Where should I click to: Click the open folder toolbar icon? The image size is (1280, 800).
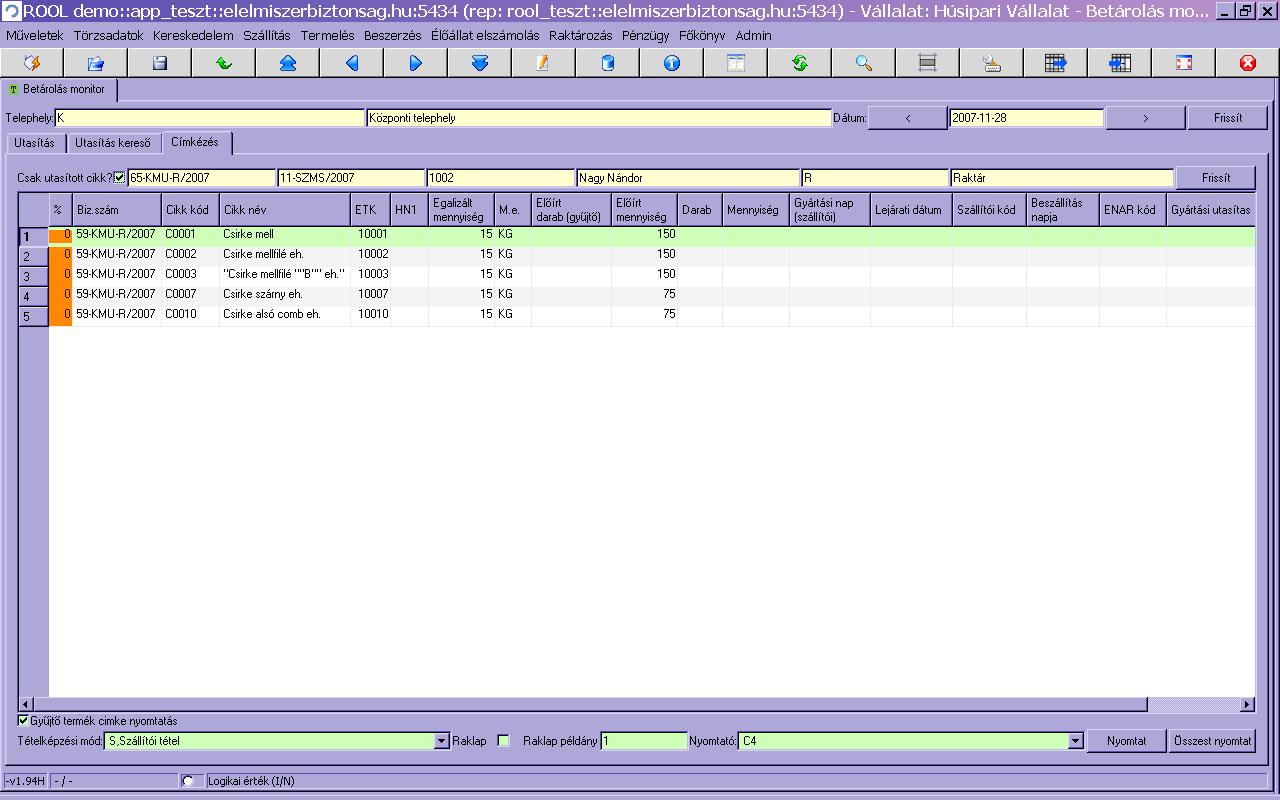(x=96, y=63)
